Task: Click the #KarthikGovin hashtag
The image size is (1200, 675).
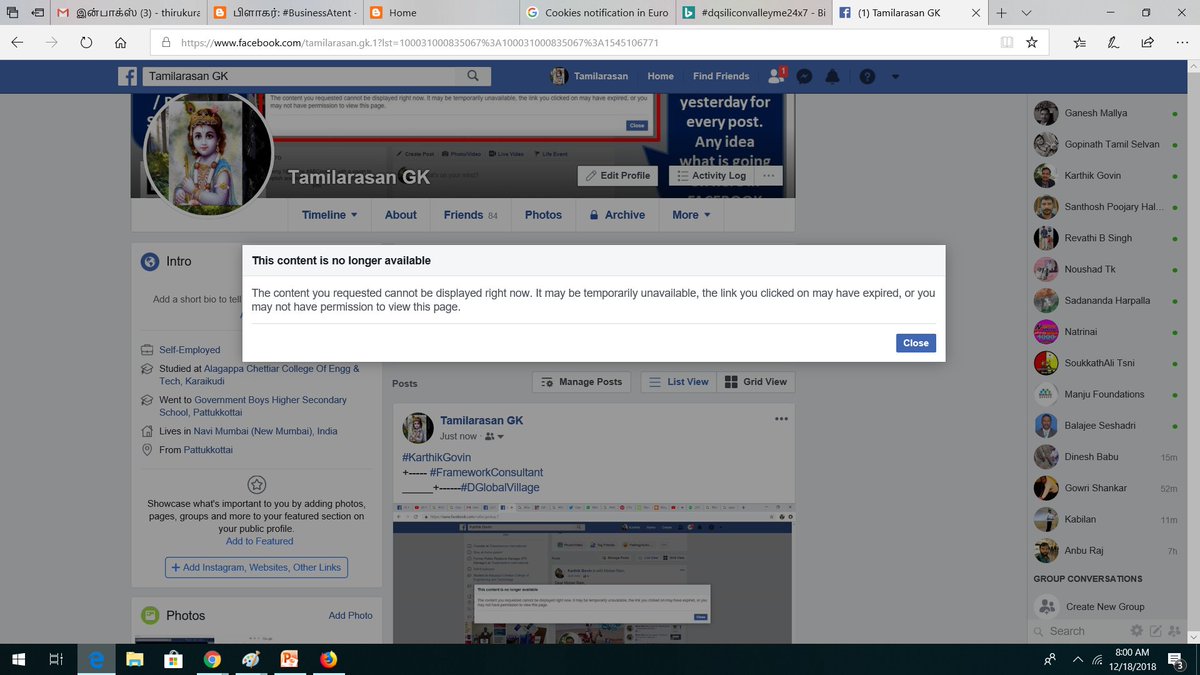Action: click(436, 457)
